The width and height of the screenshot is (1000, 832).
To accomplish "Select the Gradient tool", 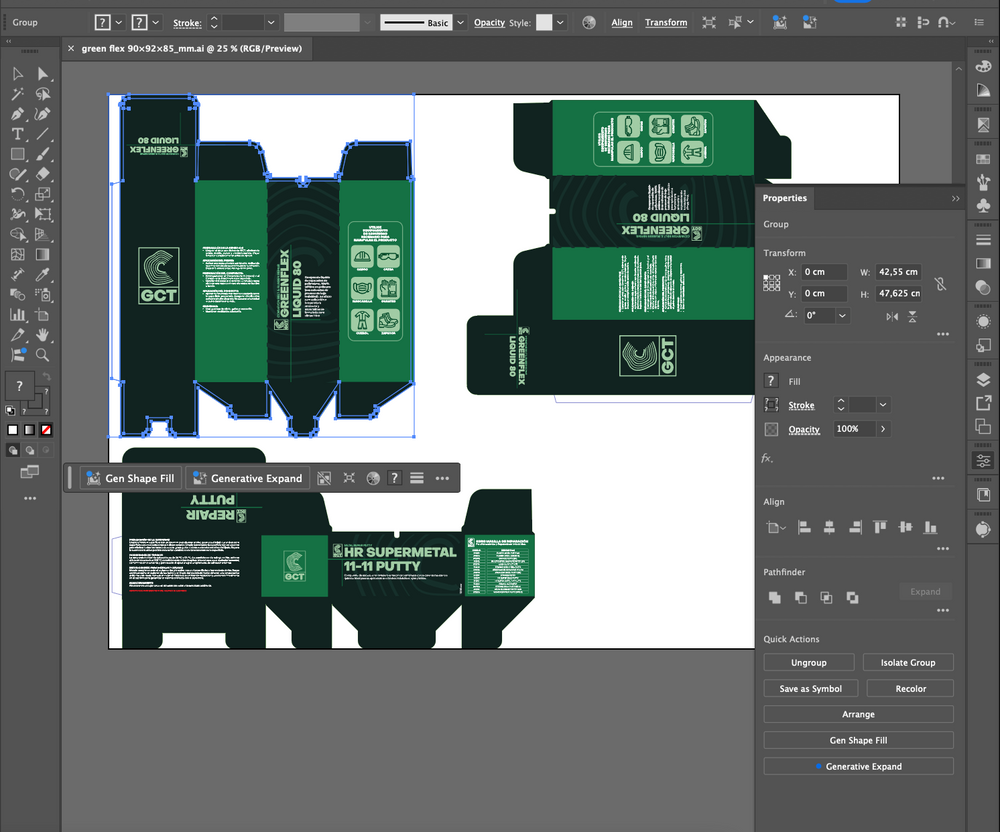I will pos(43,254).
